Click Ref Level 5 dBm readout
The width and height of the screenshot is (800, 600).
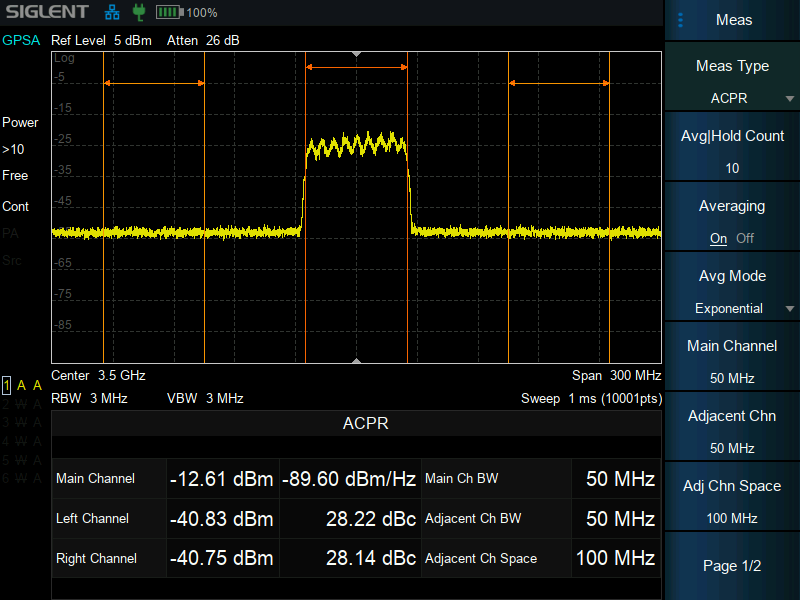(x=101, y=40)
